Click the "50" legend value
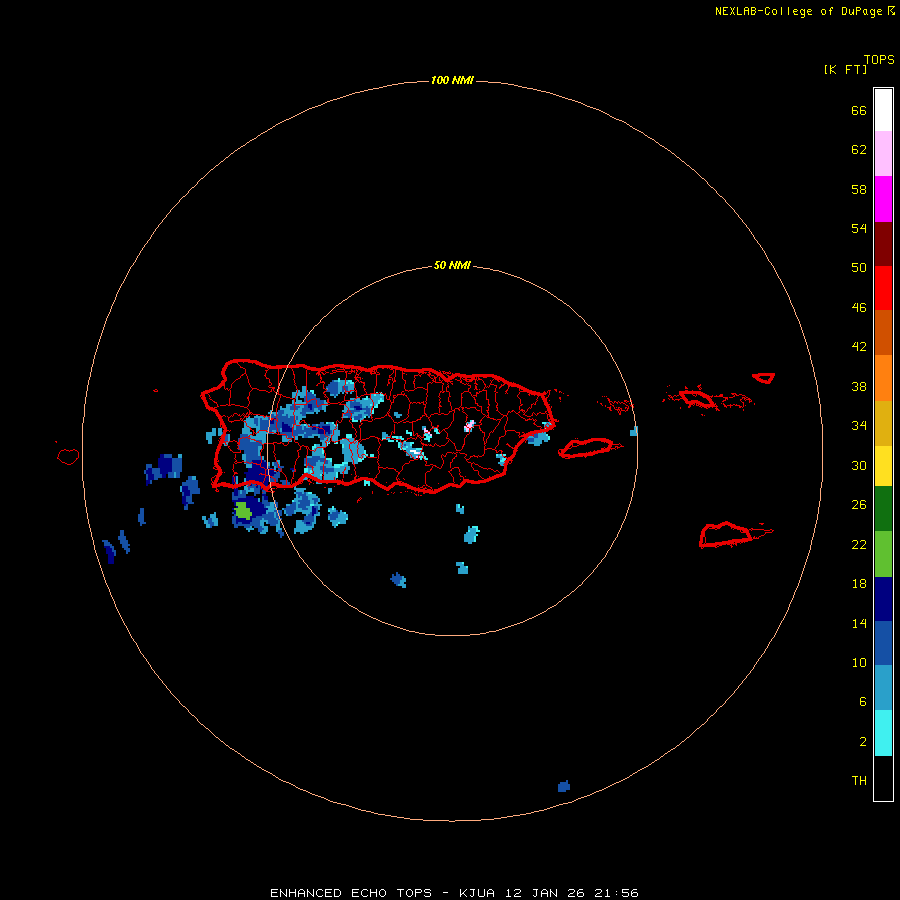Screen dimensions: 900x900 [859, 267]
